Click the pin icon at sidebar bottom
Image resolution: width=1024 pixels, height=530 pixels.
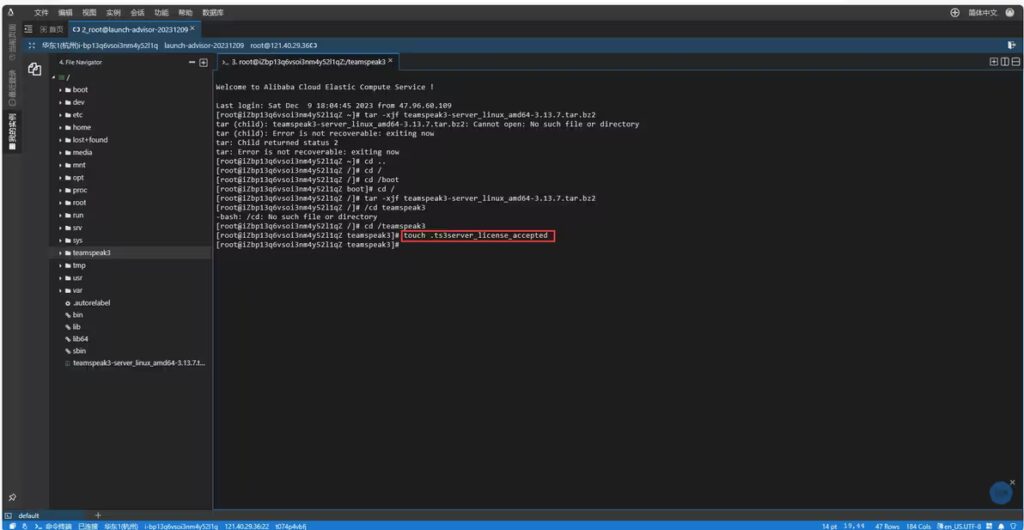click(12, 497)
